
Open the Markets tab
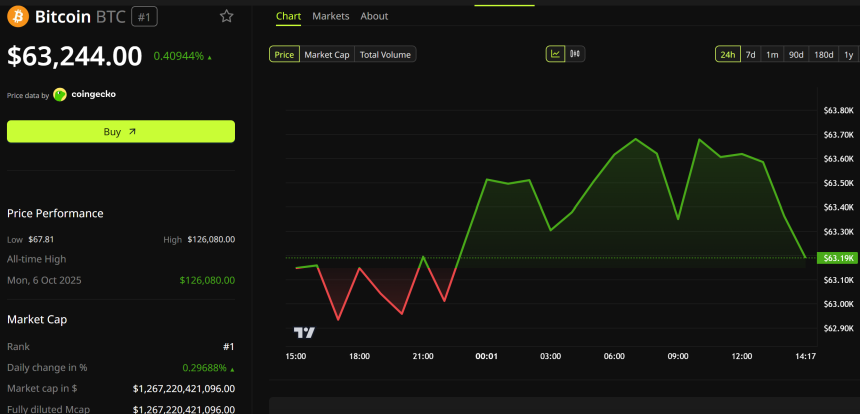coord(331,16)
